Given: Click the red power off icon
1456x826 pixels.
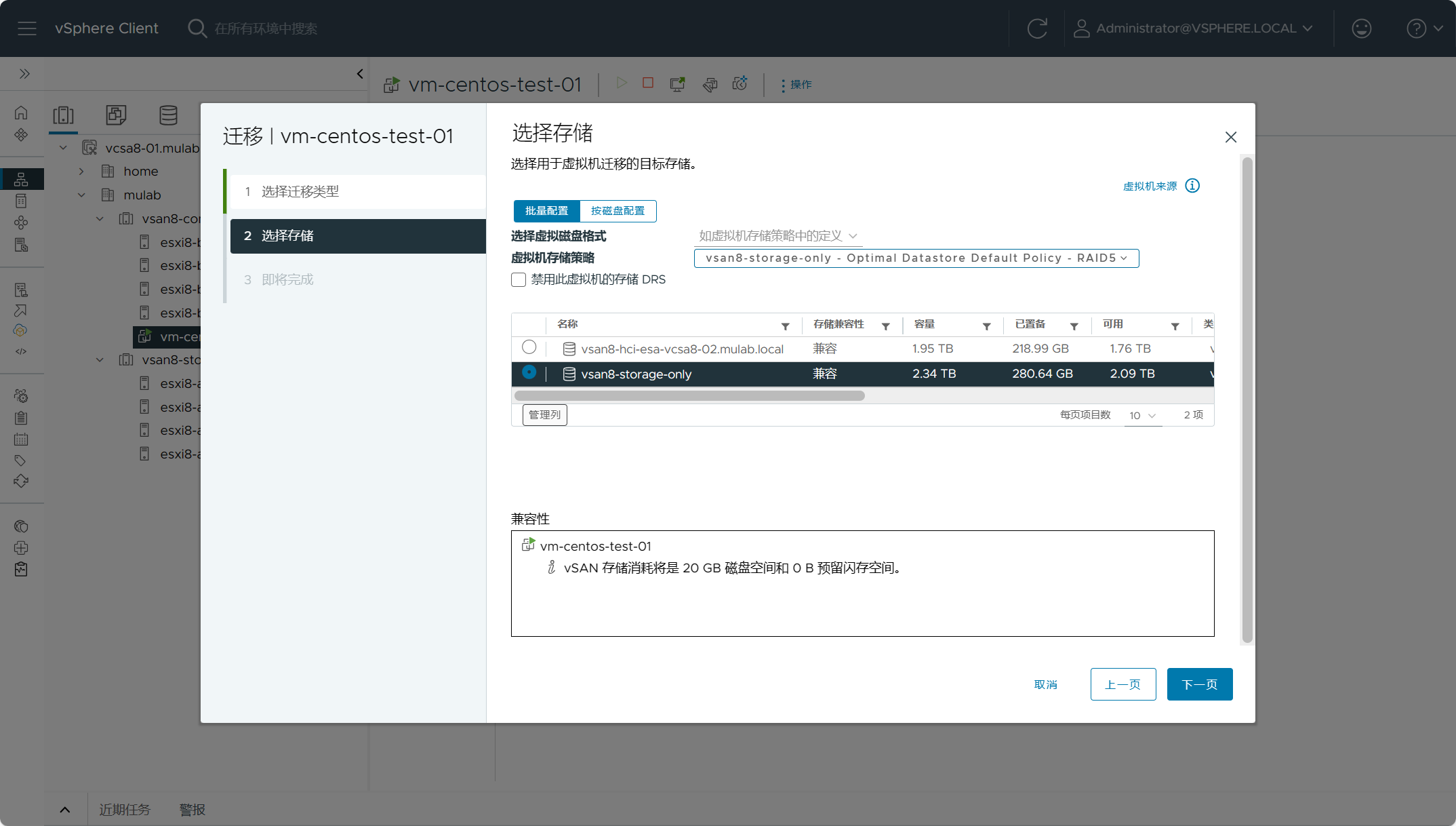Looking at the screenshot, I should point(648,83).
